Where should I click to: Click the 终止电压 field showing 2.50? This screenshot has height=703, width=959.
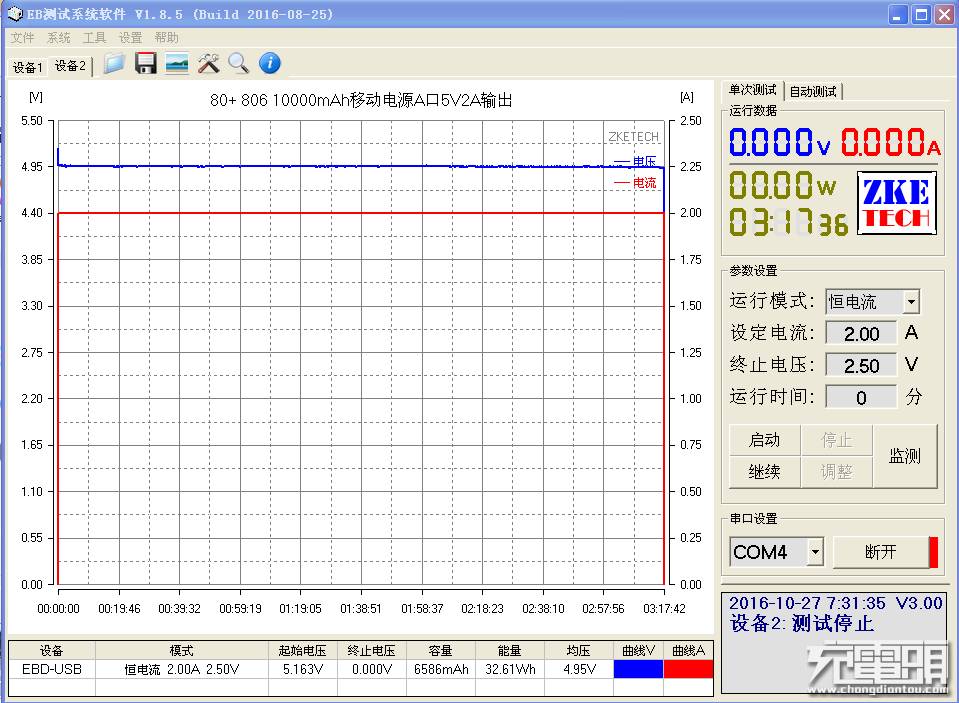point(861,365)
